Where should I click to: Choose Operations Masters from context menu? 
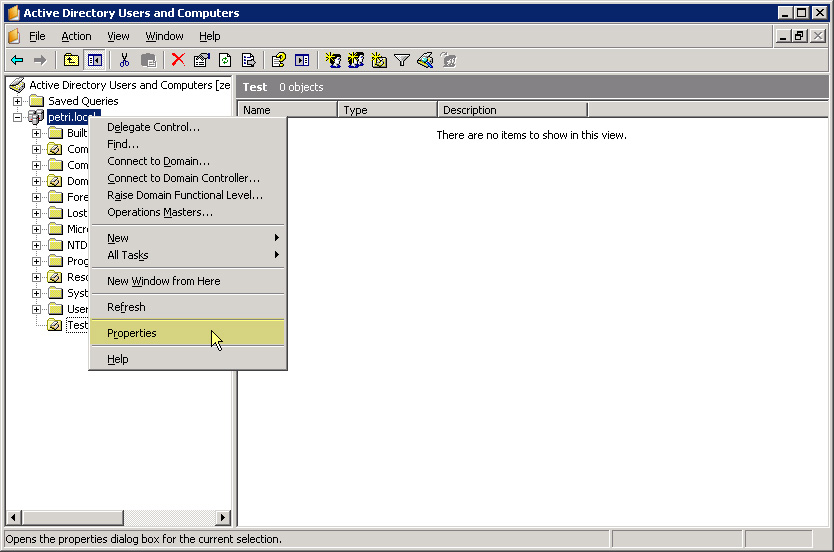[188, 212]
